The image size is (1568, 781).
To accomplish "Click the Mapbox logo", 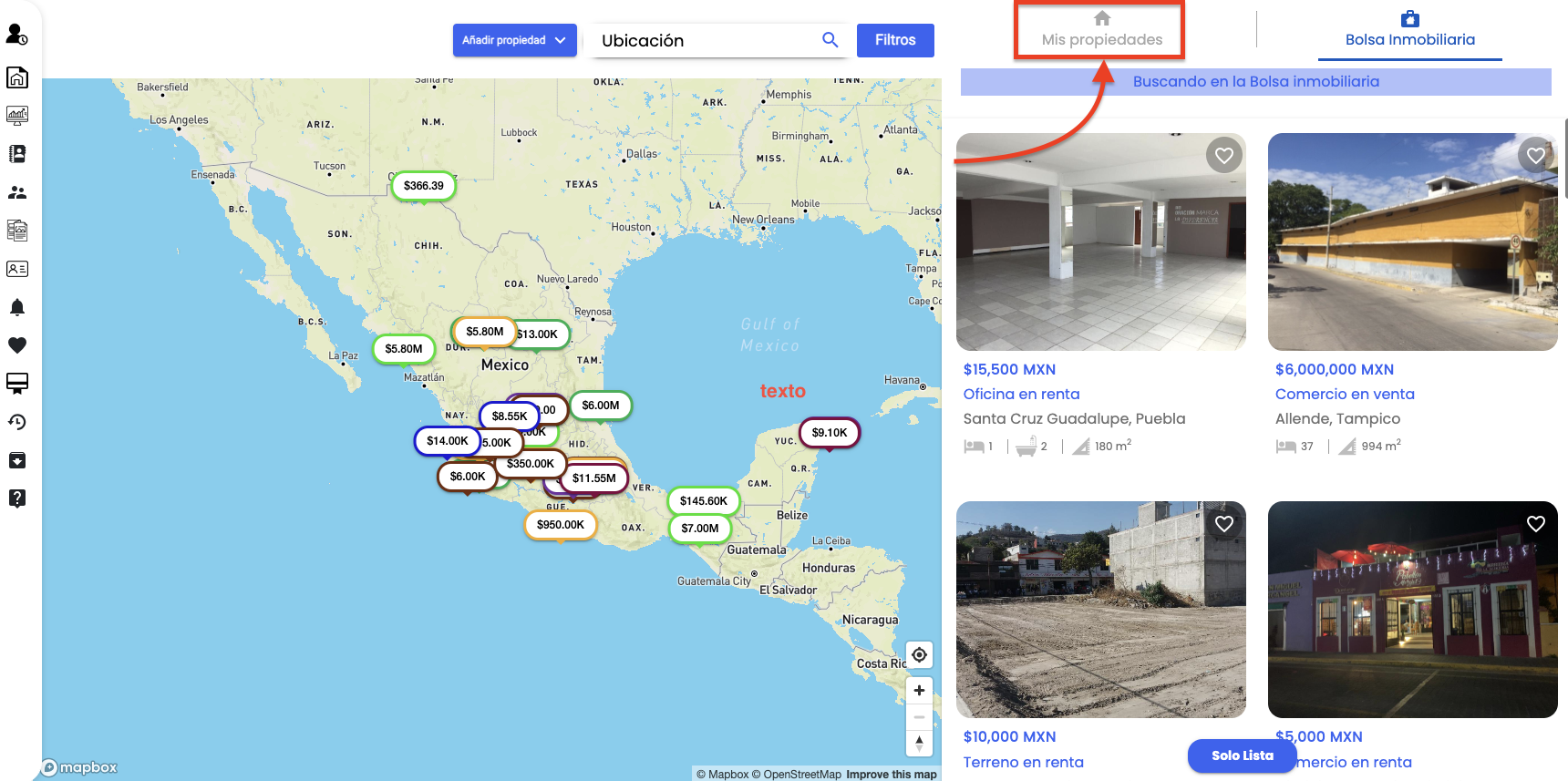I will pos(80,767).
